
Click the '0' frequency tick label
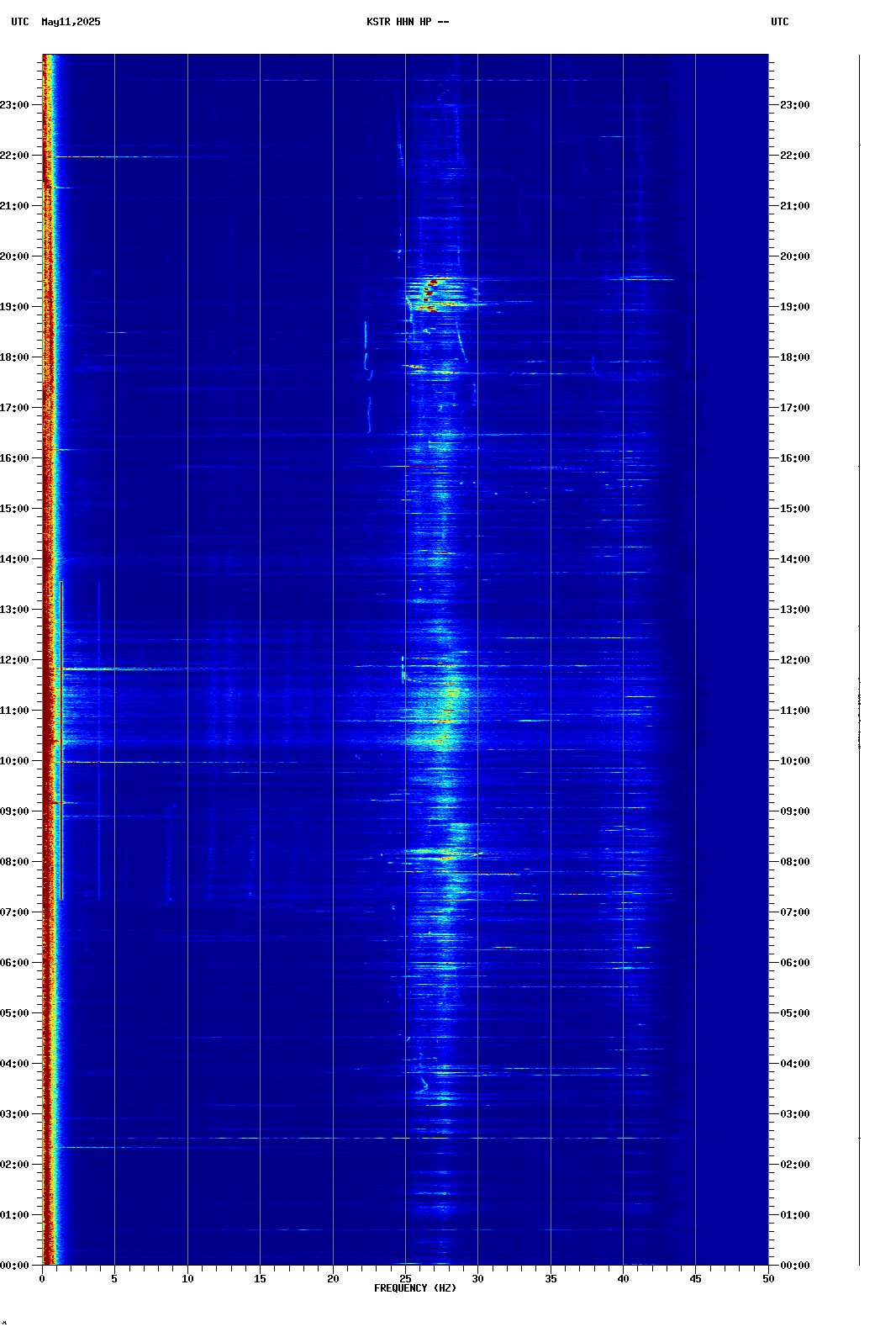click(42, 1279)
